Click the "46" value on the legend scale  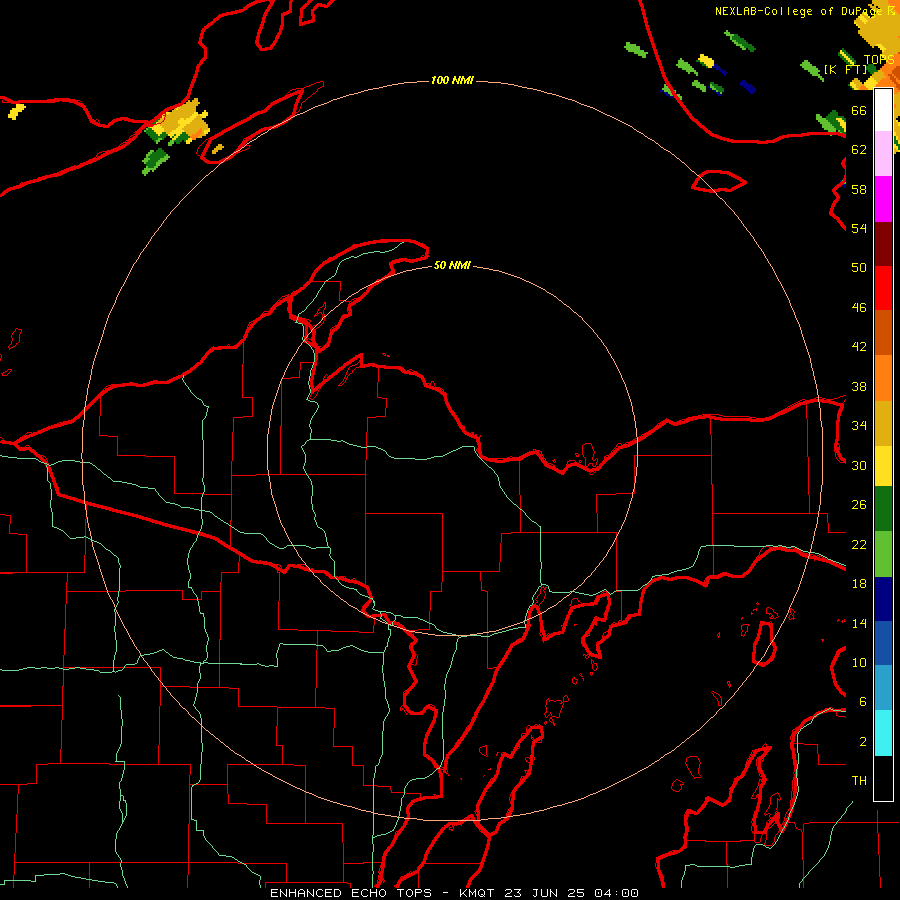859,308
